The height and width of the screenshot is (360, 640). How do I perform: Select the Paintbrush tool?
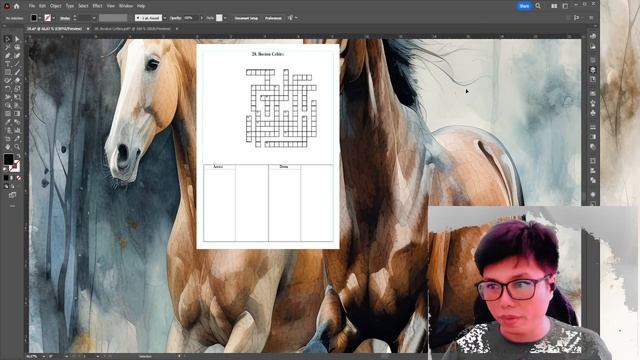click(17, 72)
